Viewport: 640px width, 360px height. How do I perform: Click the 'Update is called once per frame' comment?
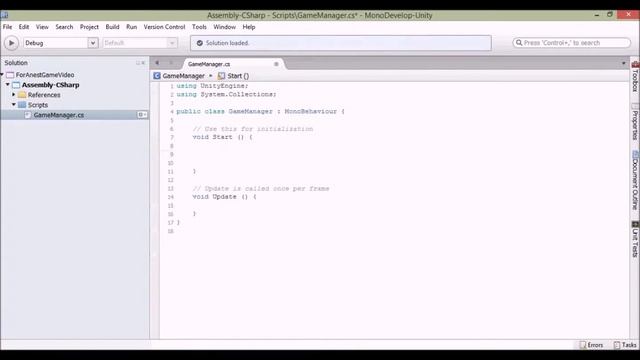click(x=261, y=189)
